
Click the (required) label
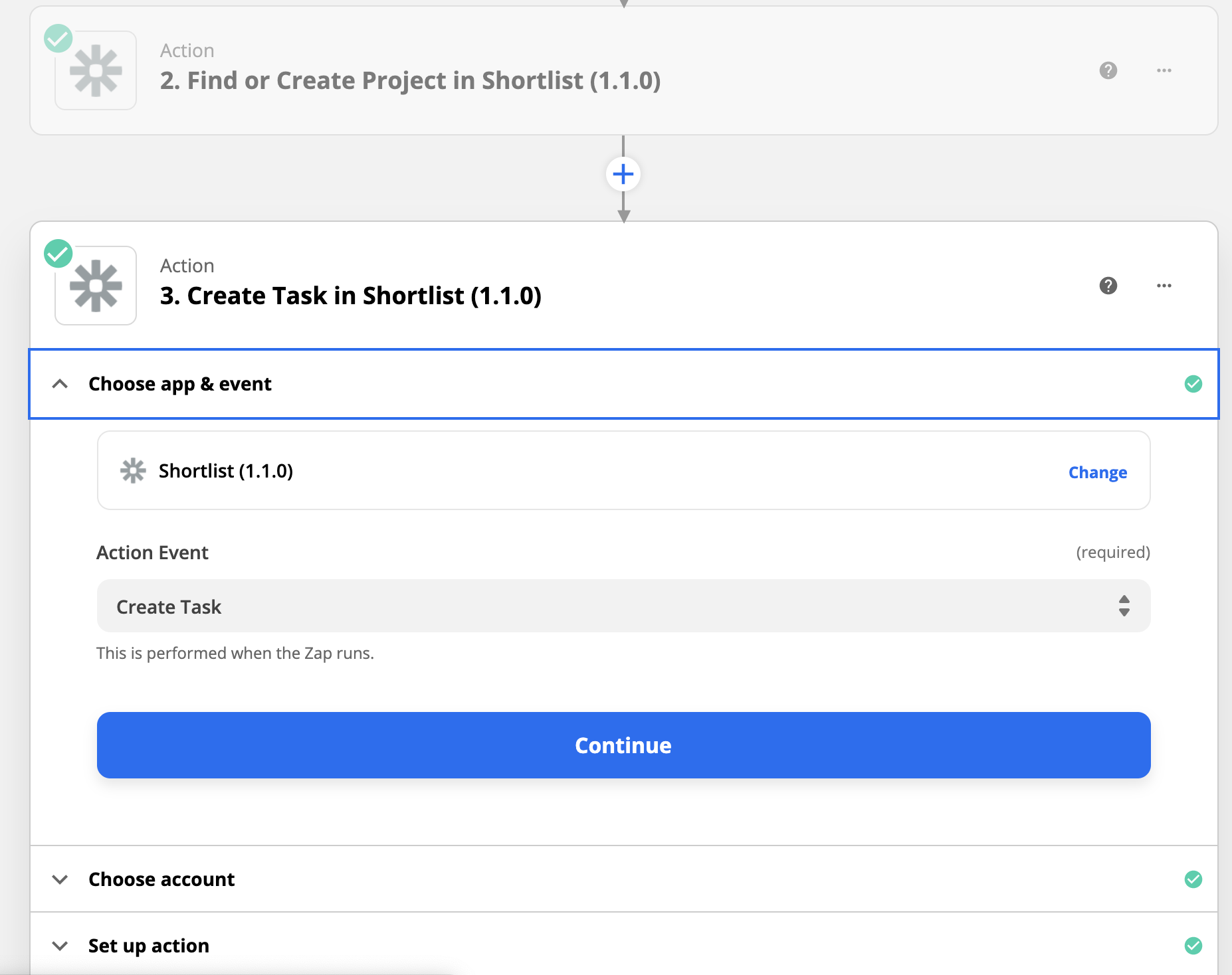1113,553
